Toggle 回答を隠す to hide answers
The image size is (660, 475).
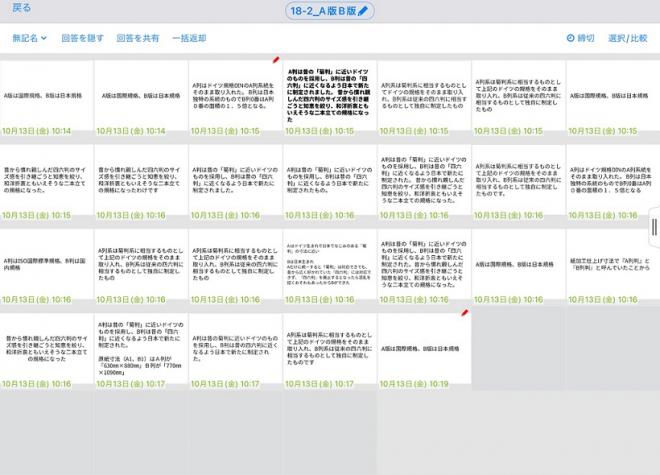tap(81, 38)
